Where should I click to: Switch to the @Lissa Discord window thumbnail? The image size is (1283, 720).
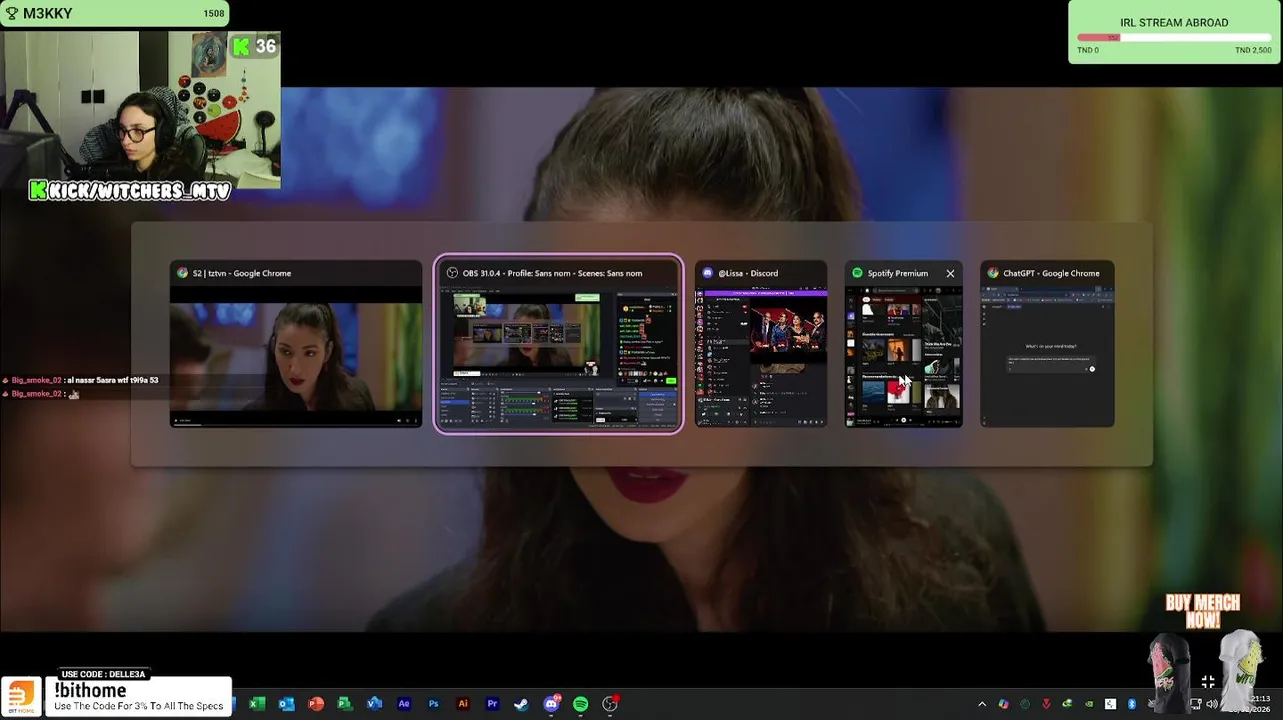[761, 344]
